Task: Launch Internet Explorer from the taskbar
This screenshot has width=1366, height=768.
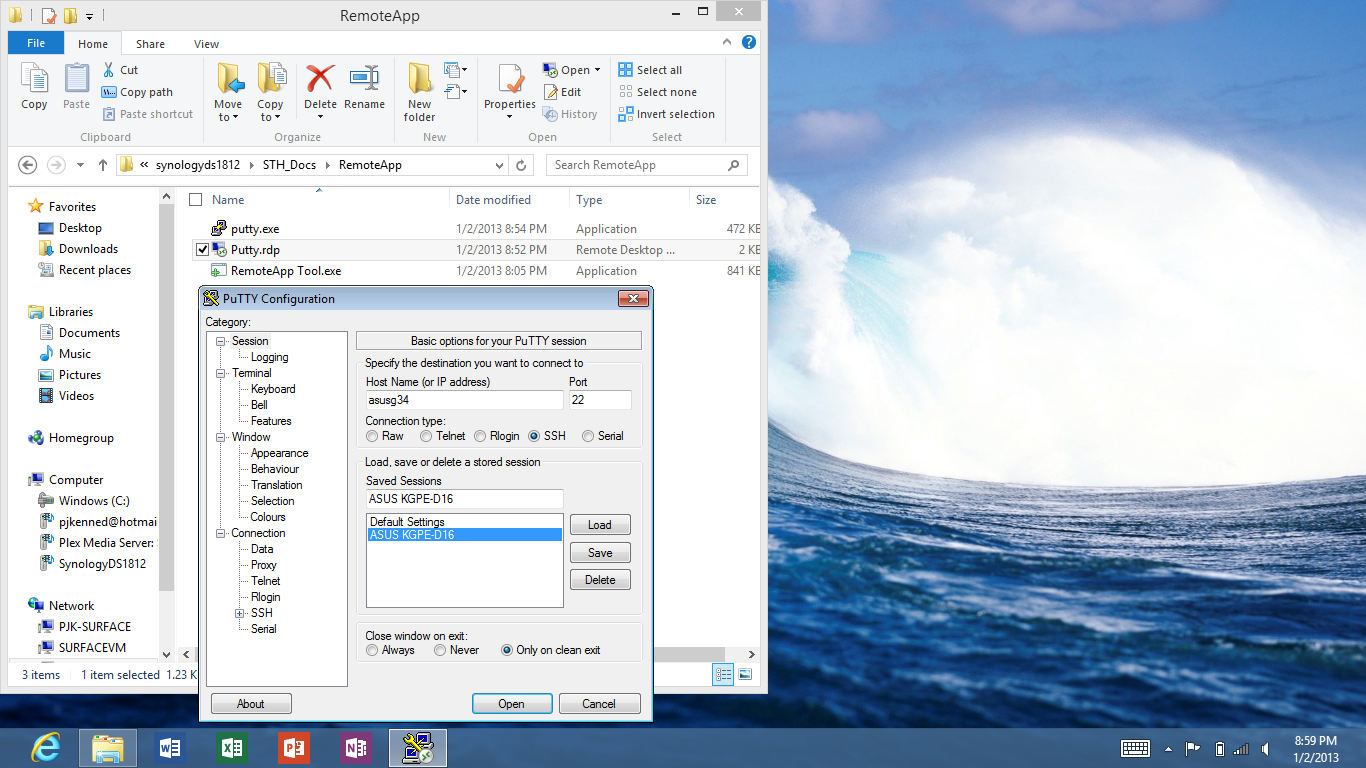Action: 46,748
